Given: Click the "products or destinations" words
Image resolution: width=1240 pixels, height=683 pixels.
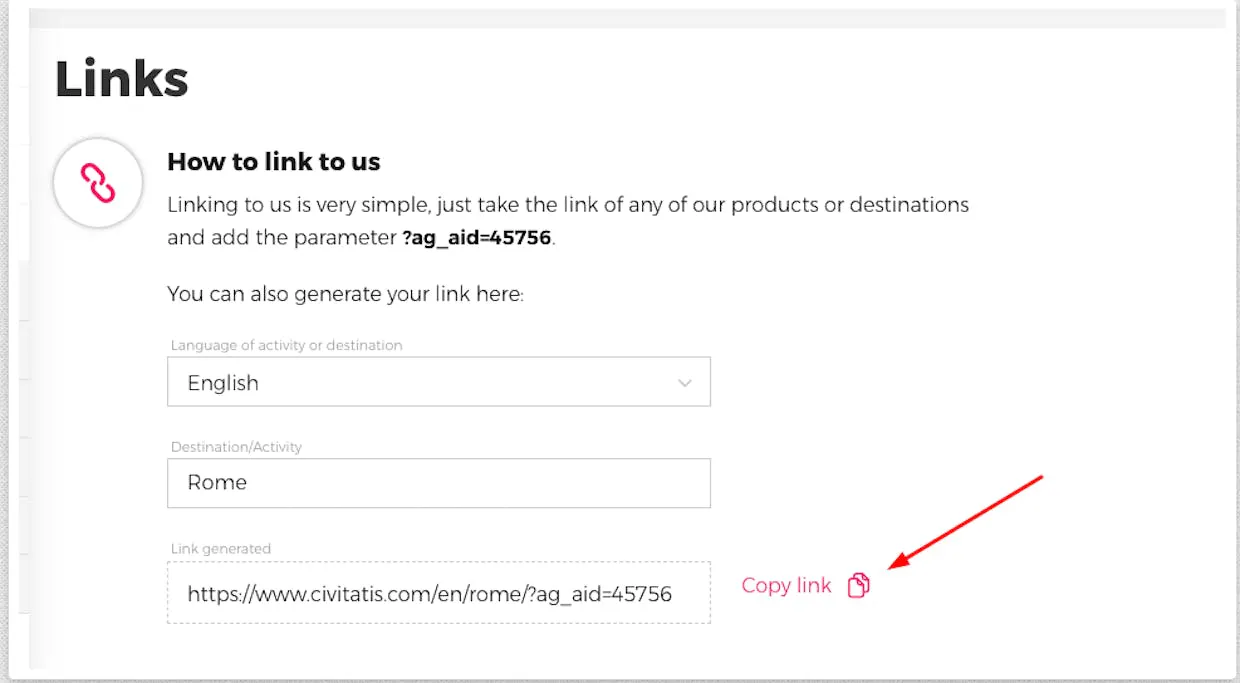Looking at the screenshot, I should (x=849, y=205).
